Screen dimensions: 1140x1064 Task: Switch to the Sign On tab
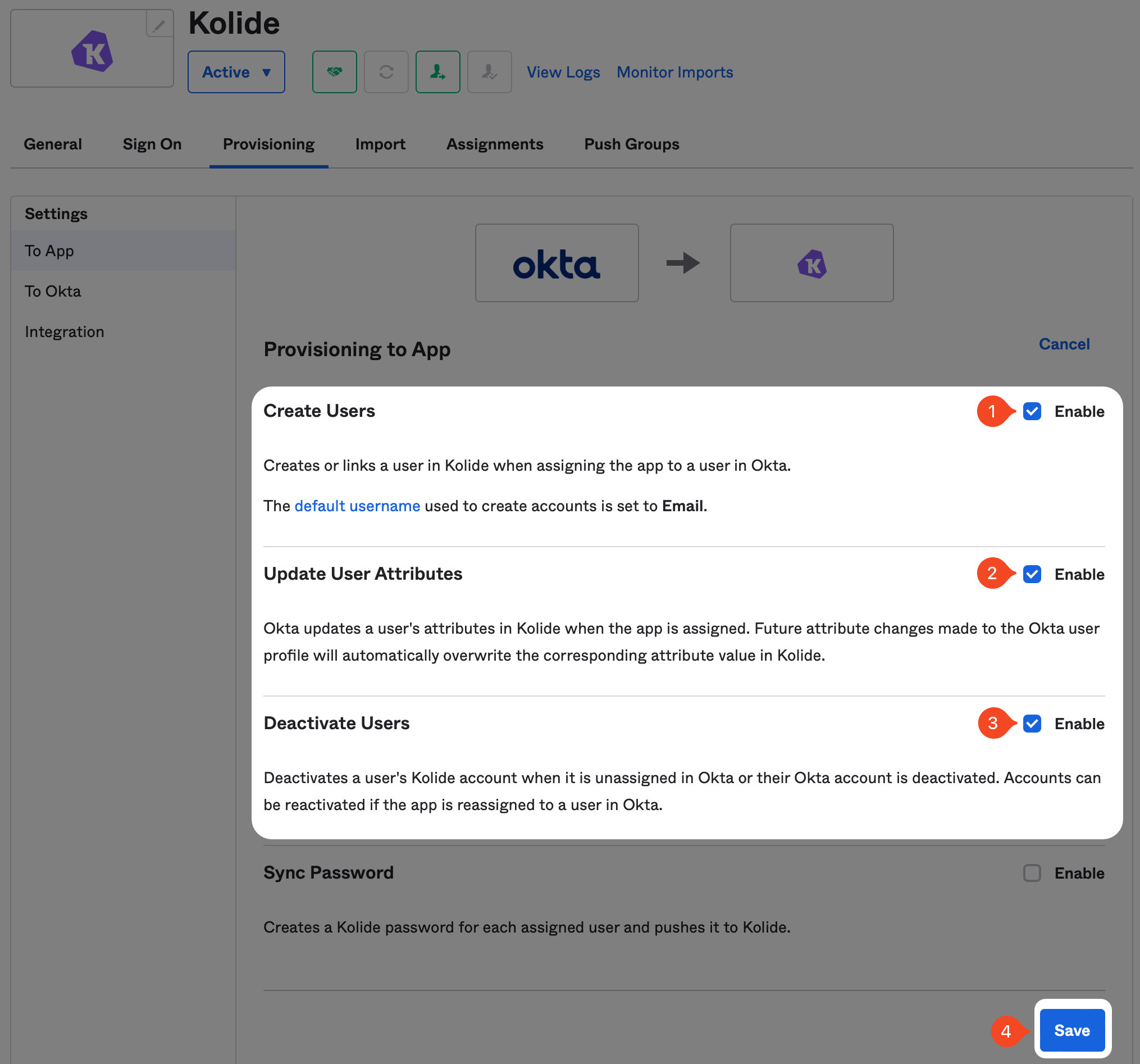point(152,144)
